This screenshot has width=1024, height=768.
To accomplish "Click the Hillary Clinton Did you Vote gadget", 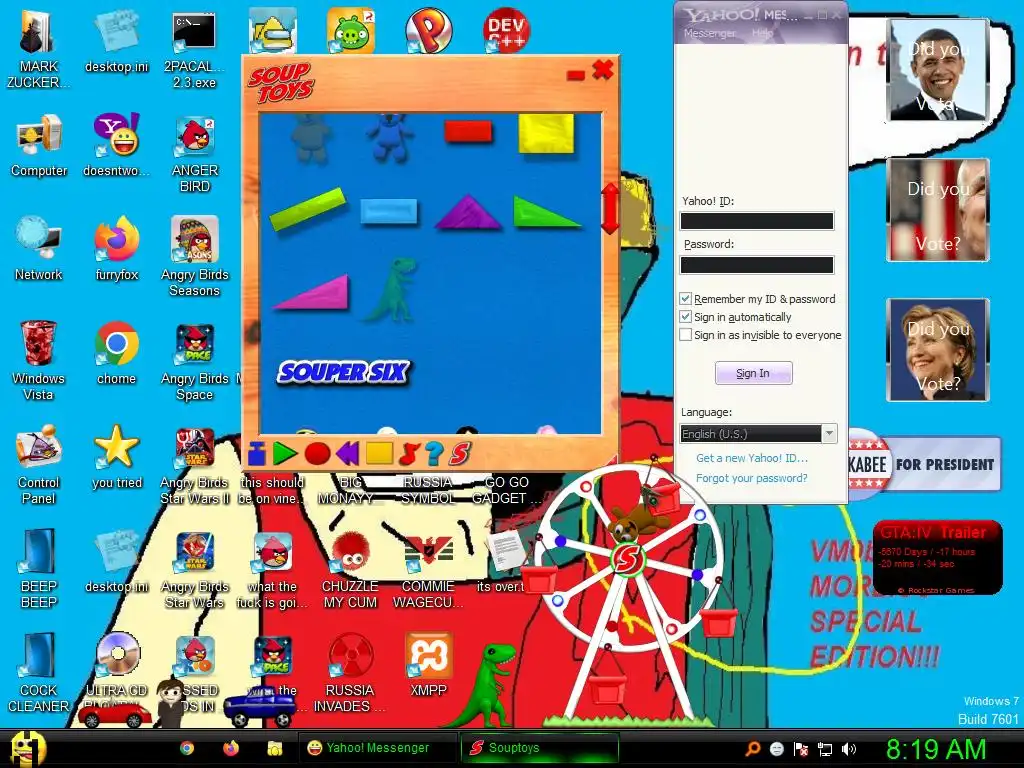I will click(x=937, y=349).
